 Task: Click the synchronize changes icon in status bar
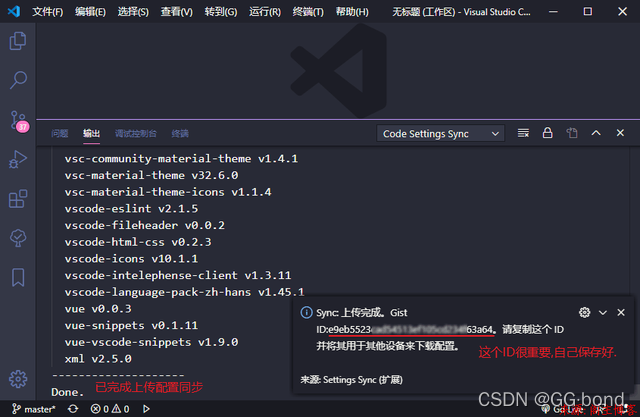73,409
